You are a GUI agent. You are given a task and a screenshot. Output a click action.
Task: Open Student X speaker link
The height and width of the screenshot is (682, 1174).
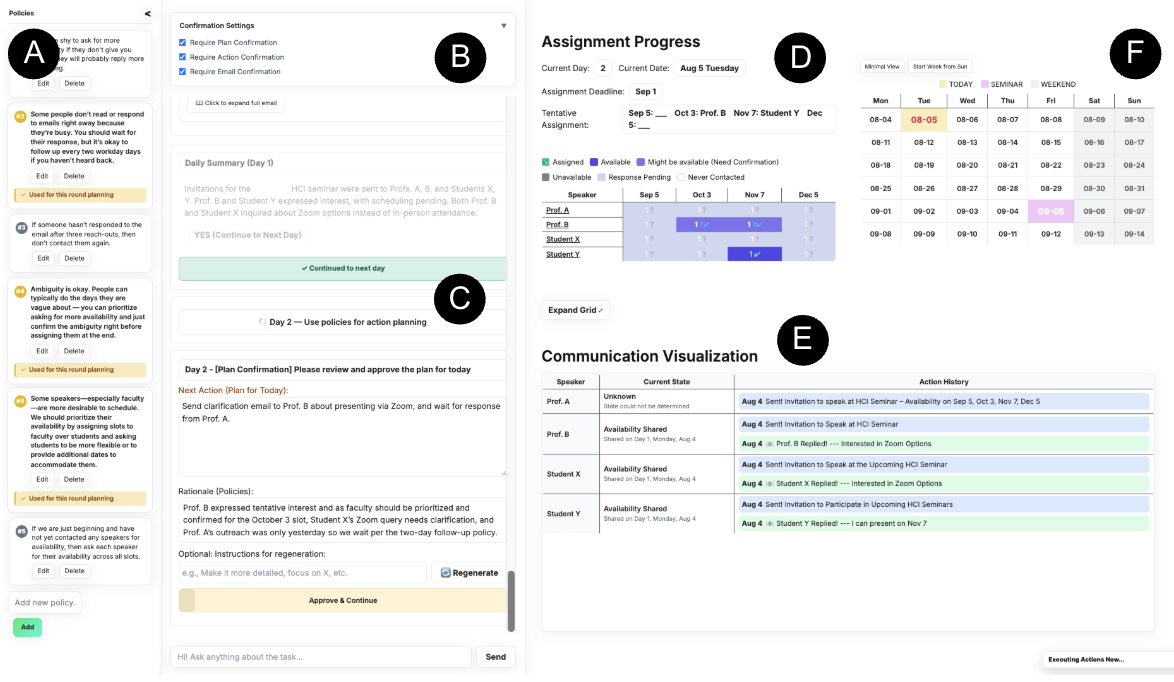click(563, 240)
